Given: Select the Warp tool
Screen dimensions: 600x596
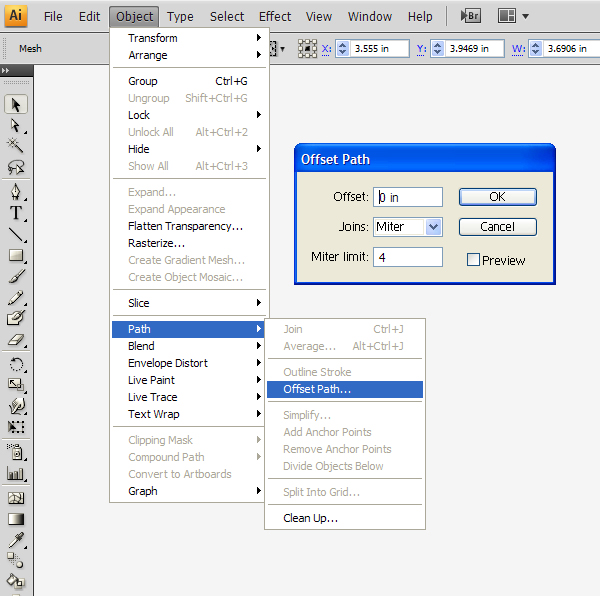Looking at the screenshot, I should click(x=16, y=405).
